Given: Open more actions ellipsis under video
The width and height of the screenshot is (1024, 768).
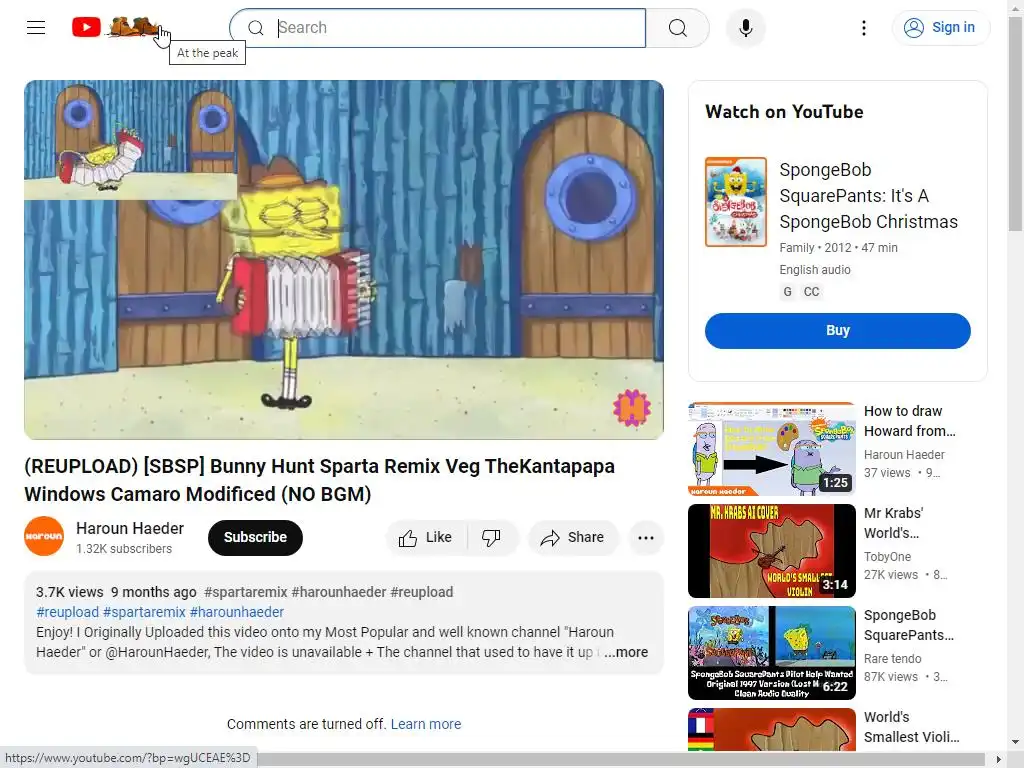Looking at the screenshot, I should pyautogui.click(x=646, y=537).
